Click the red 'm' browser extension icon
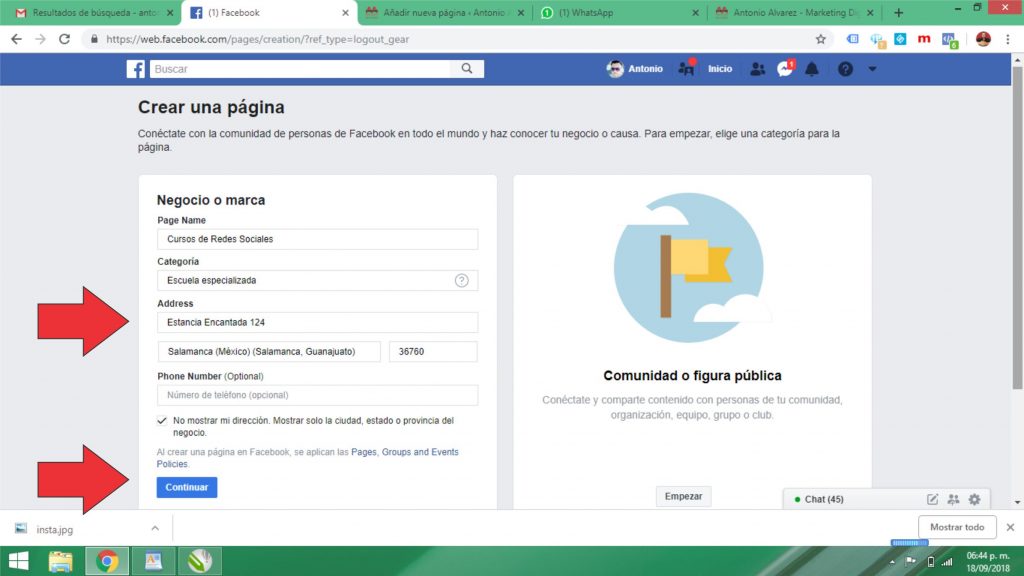 923,39
